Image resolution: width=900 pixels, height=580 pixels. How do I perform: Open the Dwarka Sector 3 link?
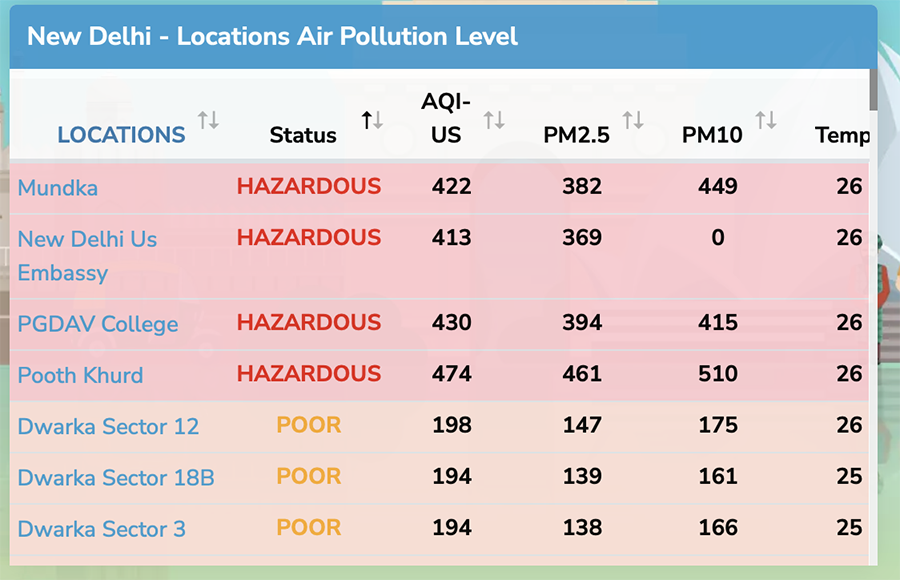[x=102, y=528]
